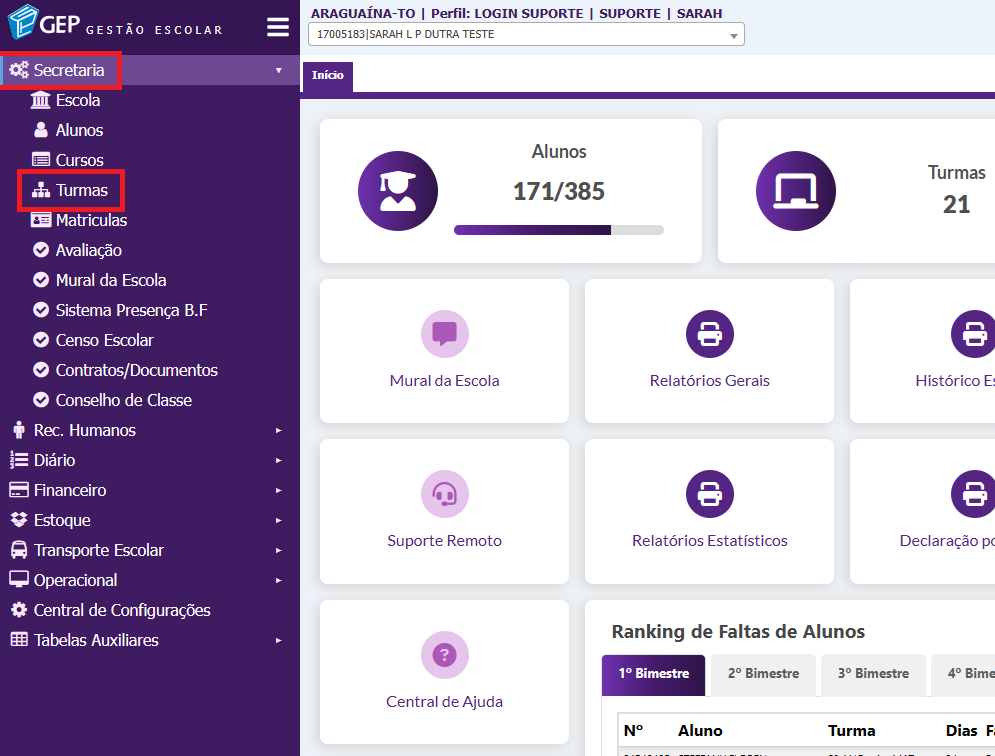The height and width of the screenshot is (756, 995).
Task: Open the school selection dropdown
Action: click(x=526, y=35)
